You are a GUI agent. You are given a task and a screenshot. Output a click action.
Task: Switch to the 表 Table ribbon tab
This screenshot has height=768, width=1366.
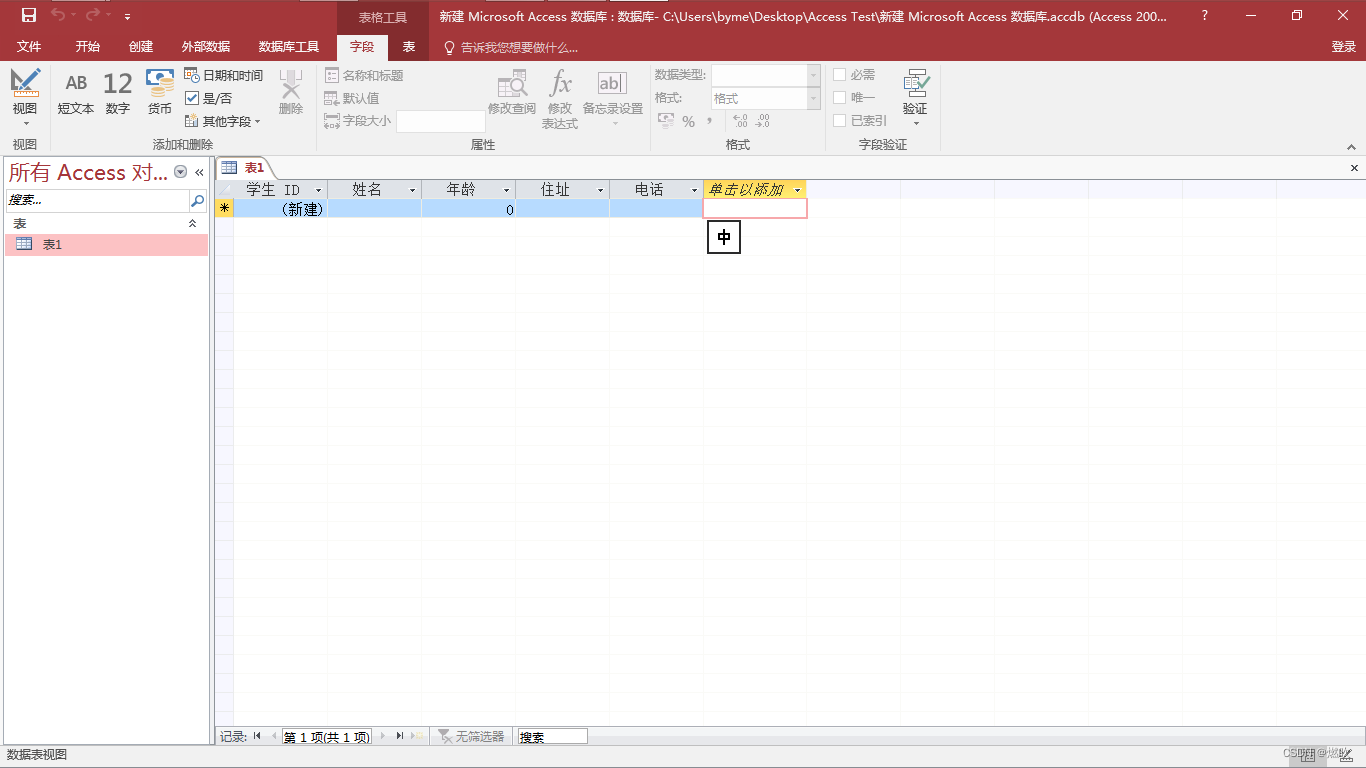click(409, 47)
